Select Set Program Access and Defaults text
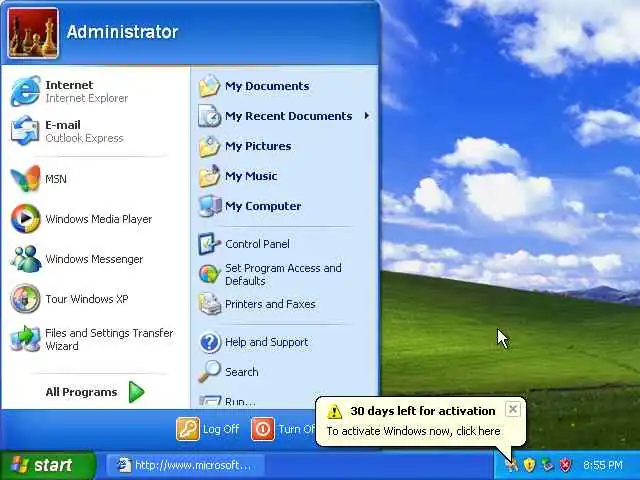This screenshot has height=480, width=640. point(283,274)
